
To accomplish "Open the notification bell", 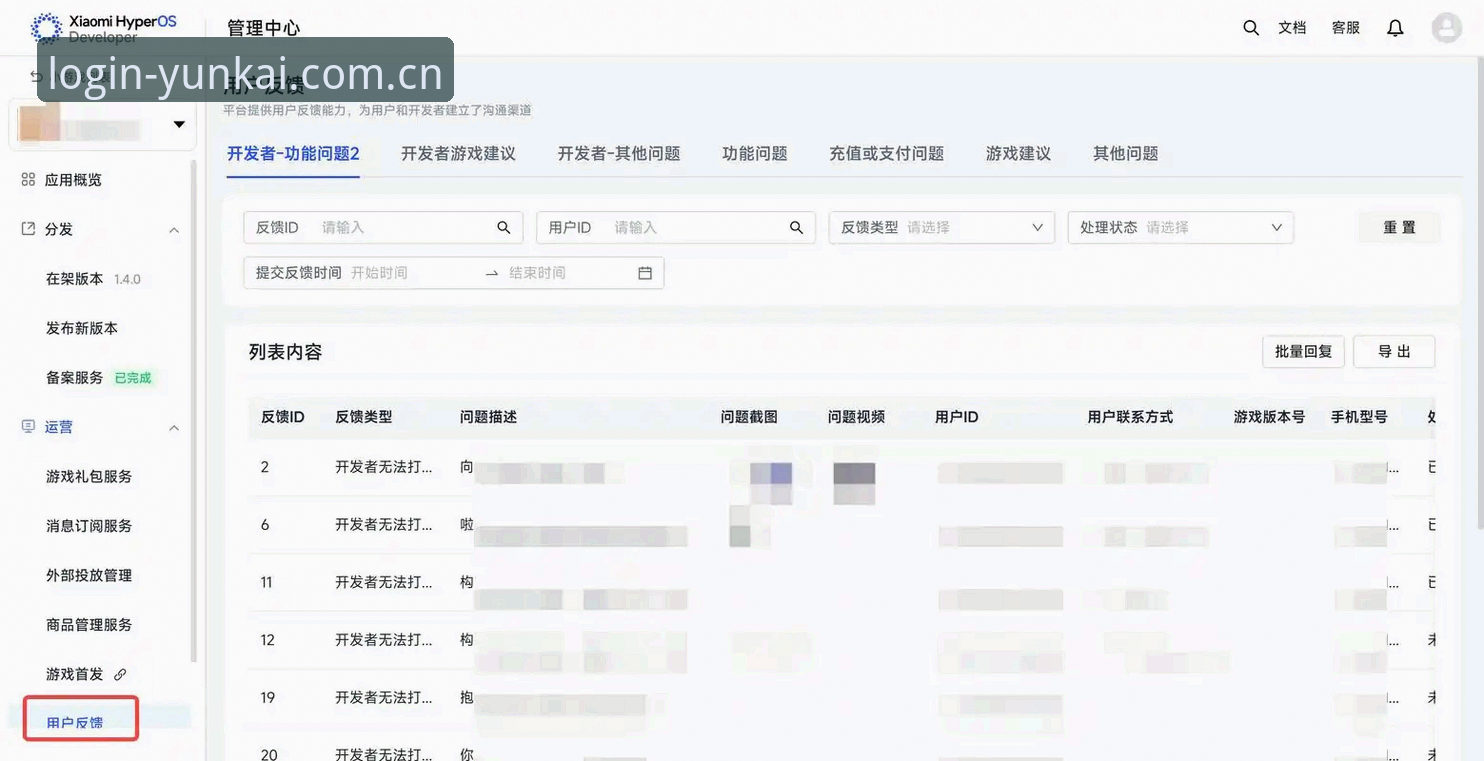I will click(x=1395, y=28).
